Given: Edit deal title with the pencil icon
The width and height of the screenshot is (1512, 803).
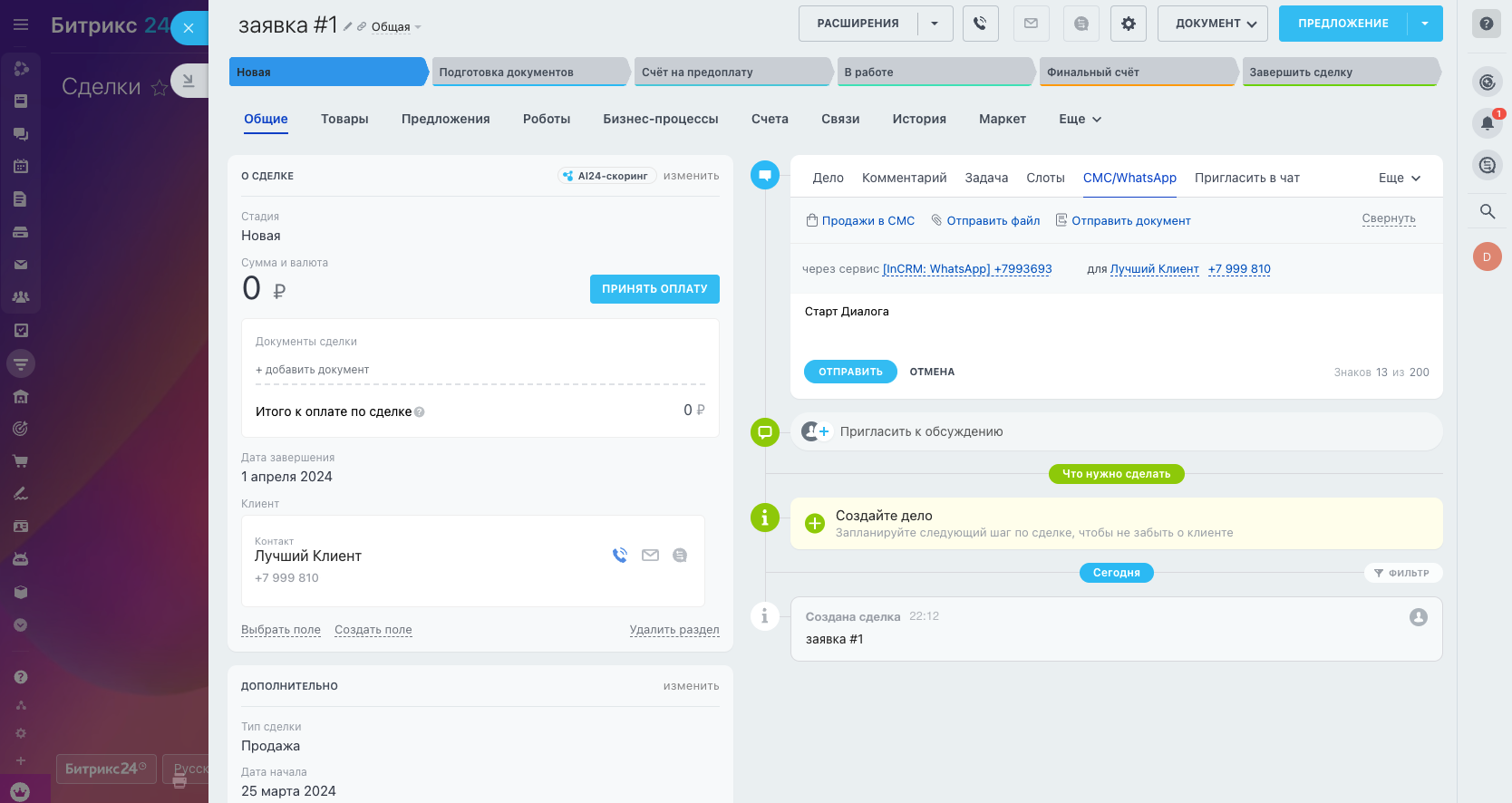Looking at the screenshot, I should click(x=347, y=26).
